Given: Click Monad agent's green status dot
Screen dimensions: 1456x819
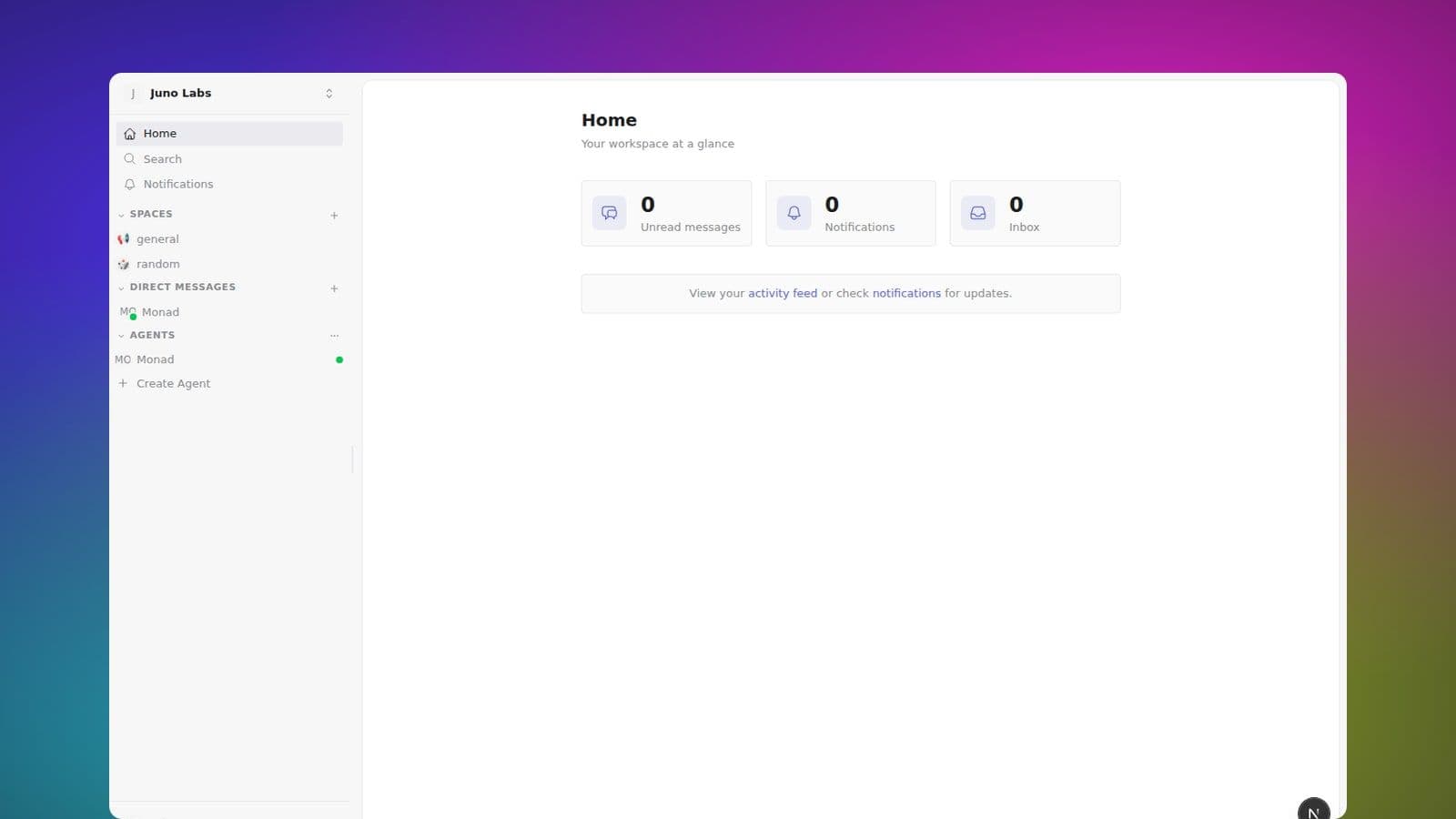Looking at the screenshot, I should click(339, 359).
